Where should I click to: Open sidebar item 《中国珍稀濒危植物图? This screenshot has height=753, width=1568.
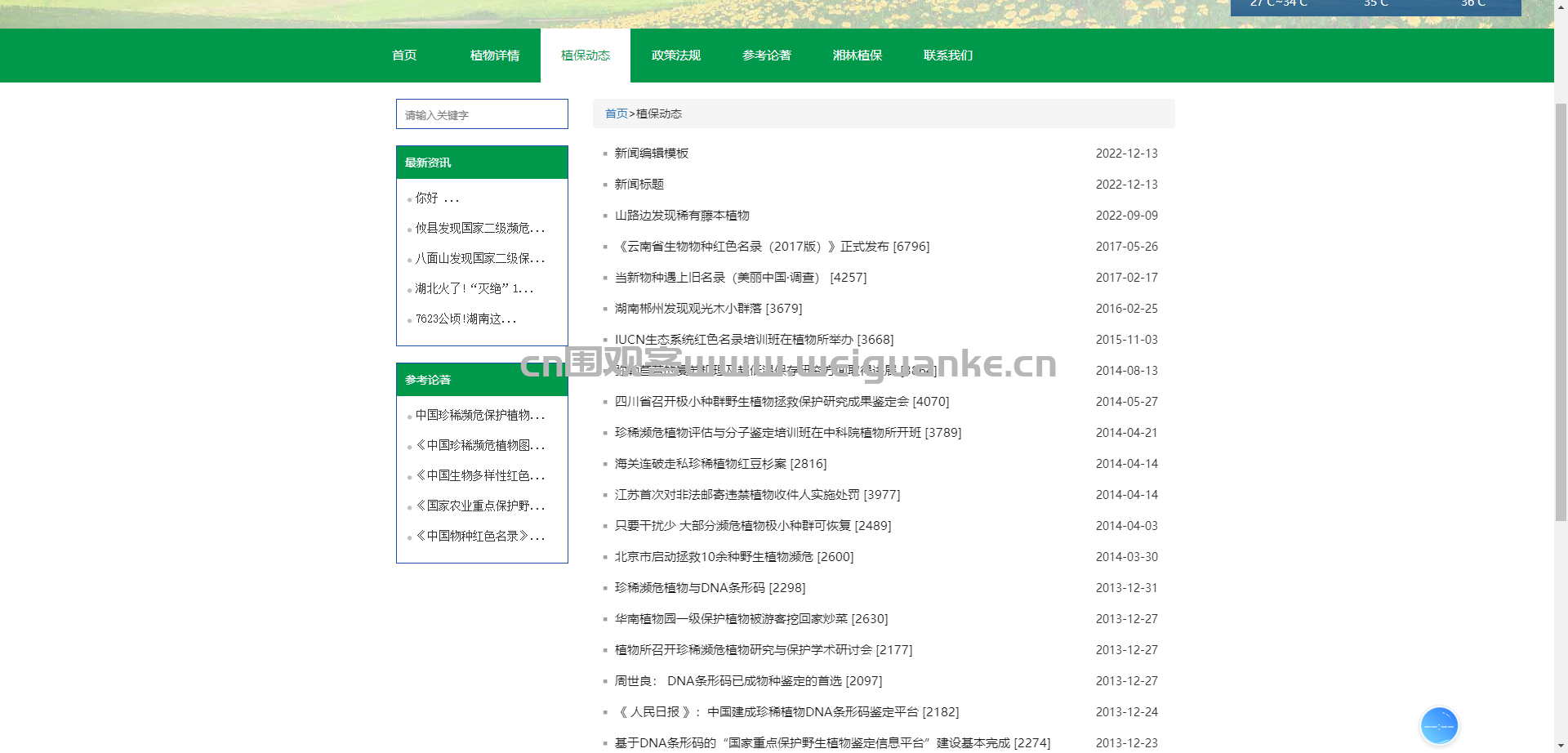coord(479,446)
